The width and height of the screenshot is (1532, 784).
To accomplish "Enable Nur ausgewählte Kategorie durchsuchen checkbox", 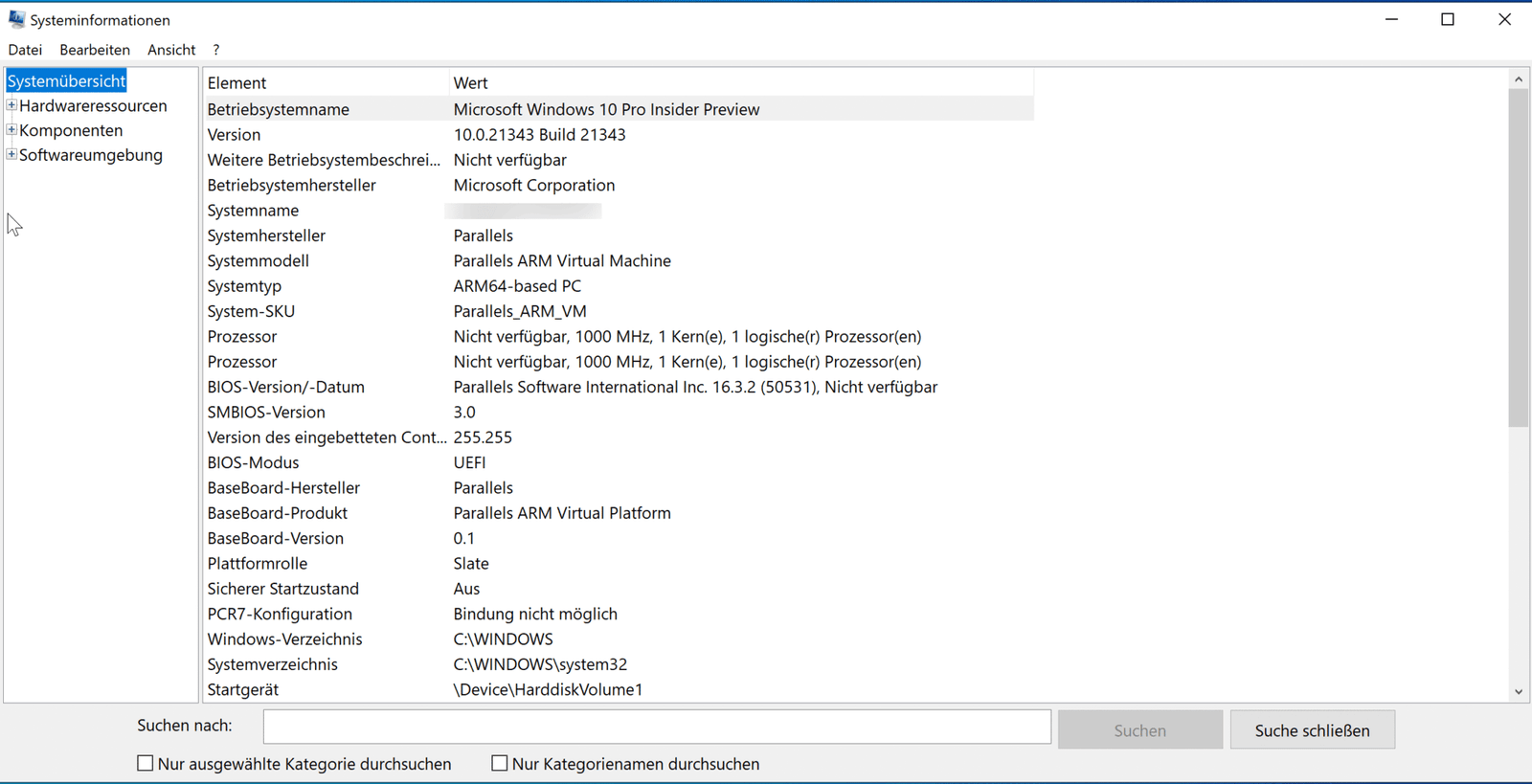I will 146,764.
